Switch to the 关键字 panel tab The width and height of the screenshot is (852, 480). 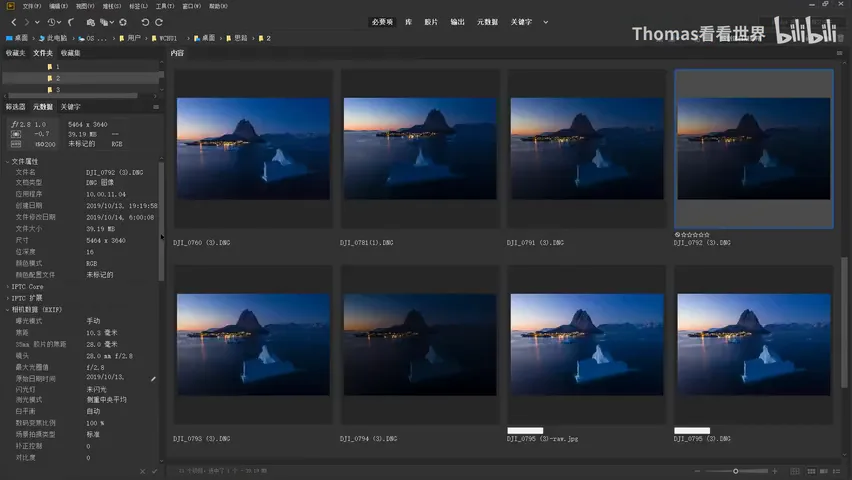tap(70, 107)
